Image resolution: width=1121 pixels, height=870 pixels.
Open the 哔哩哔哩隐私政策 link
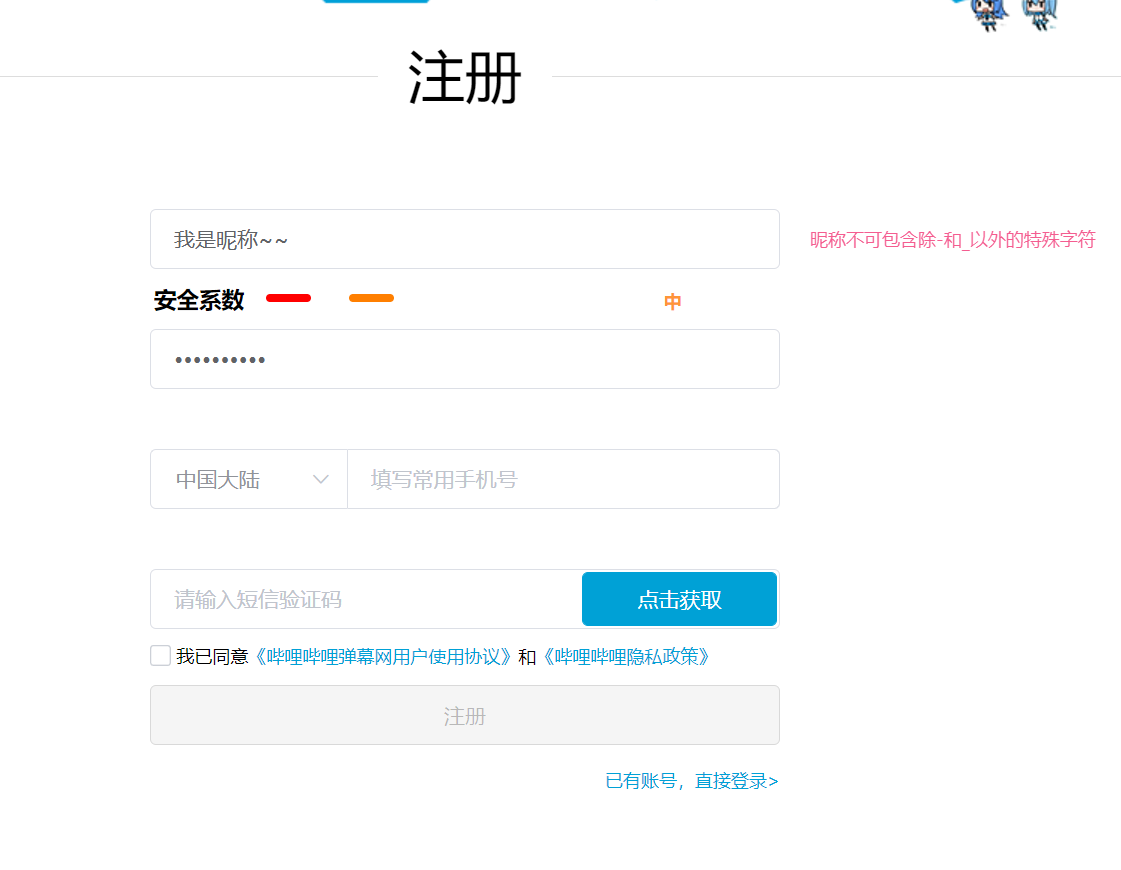click(627, 657)
